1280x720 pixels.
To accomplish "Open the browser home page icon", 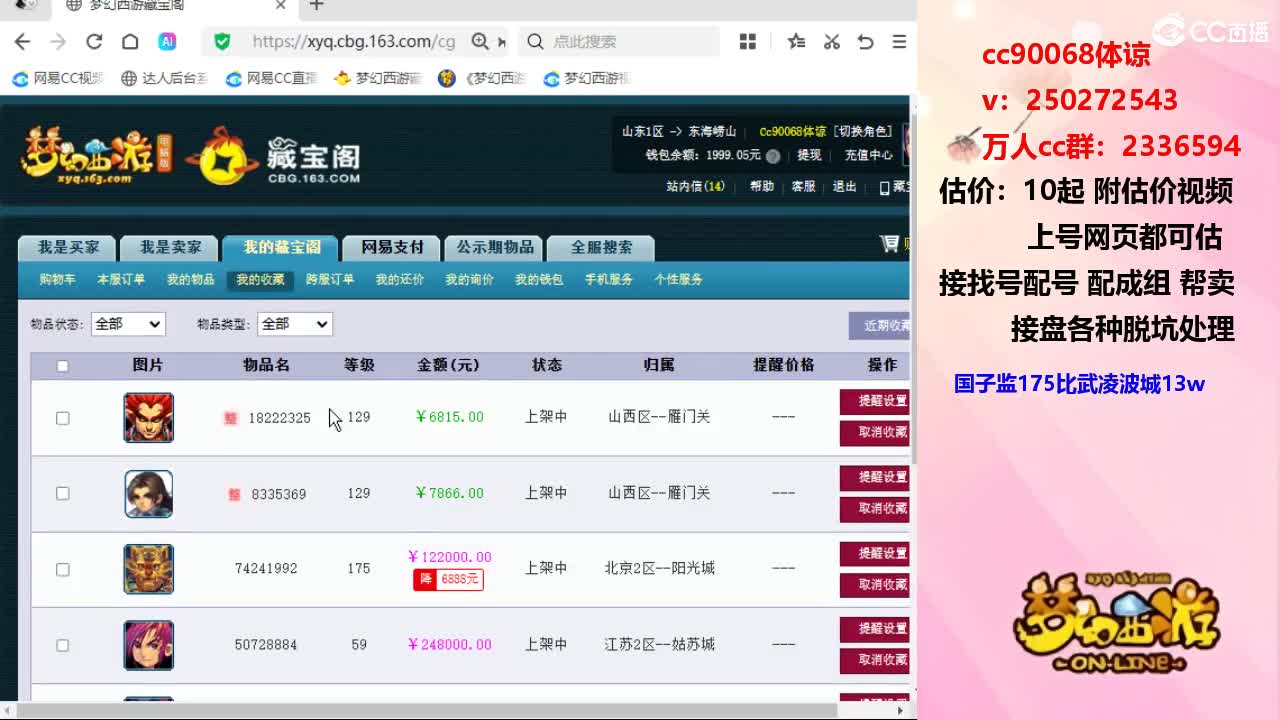I will click(x=130, y=41).
